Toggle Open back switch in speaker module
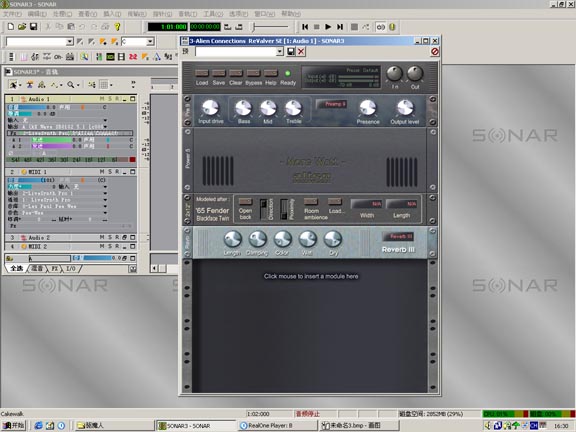 point(245,202)
